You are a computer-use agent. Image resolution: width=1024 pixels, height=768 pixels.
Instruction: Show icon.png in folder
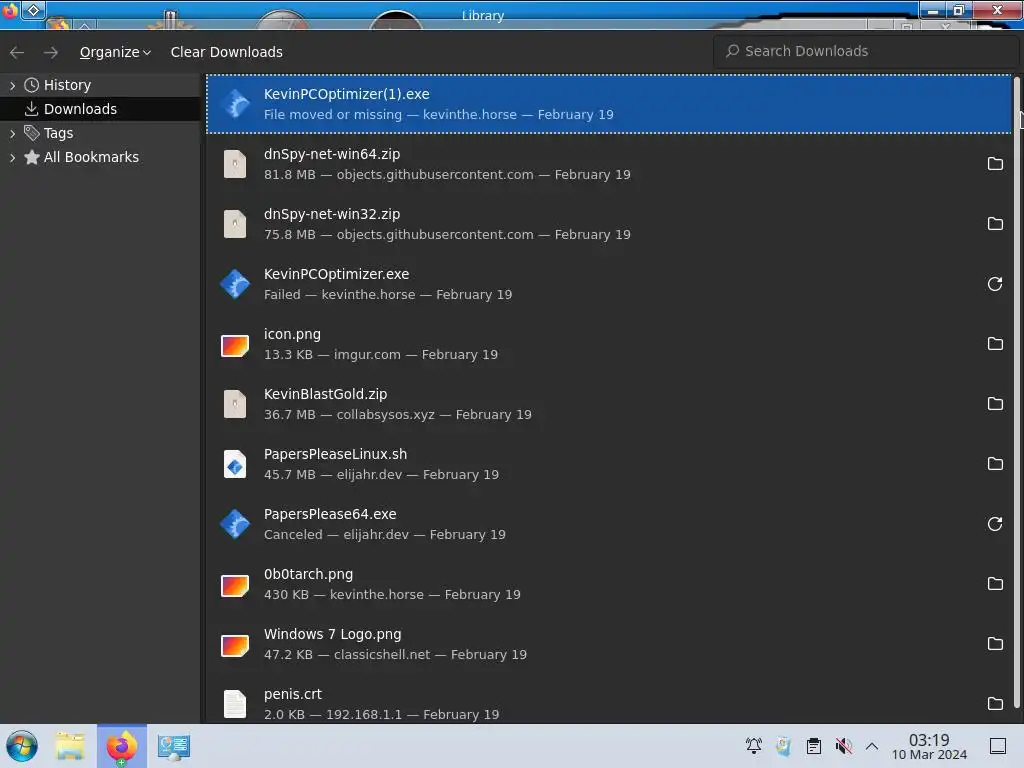995,344
